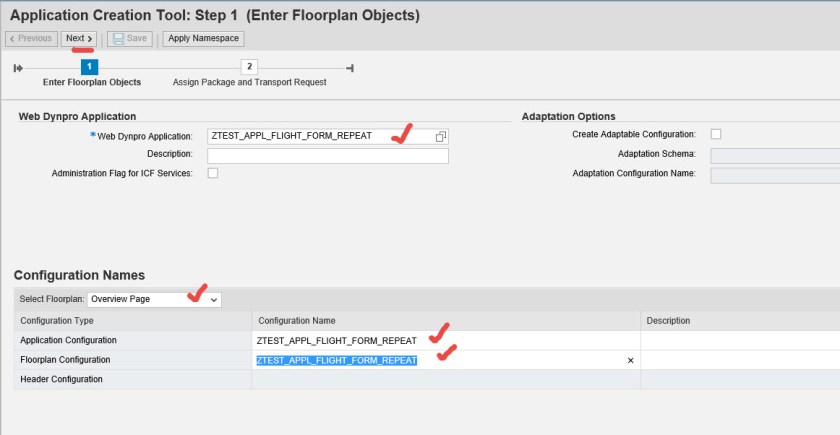Click the roadmap start marker icon
840x435 pixels.
(x=18, y=68)
